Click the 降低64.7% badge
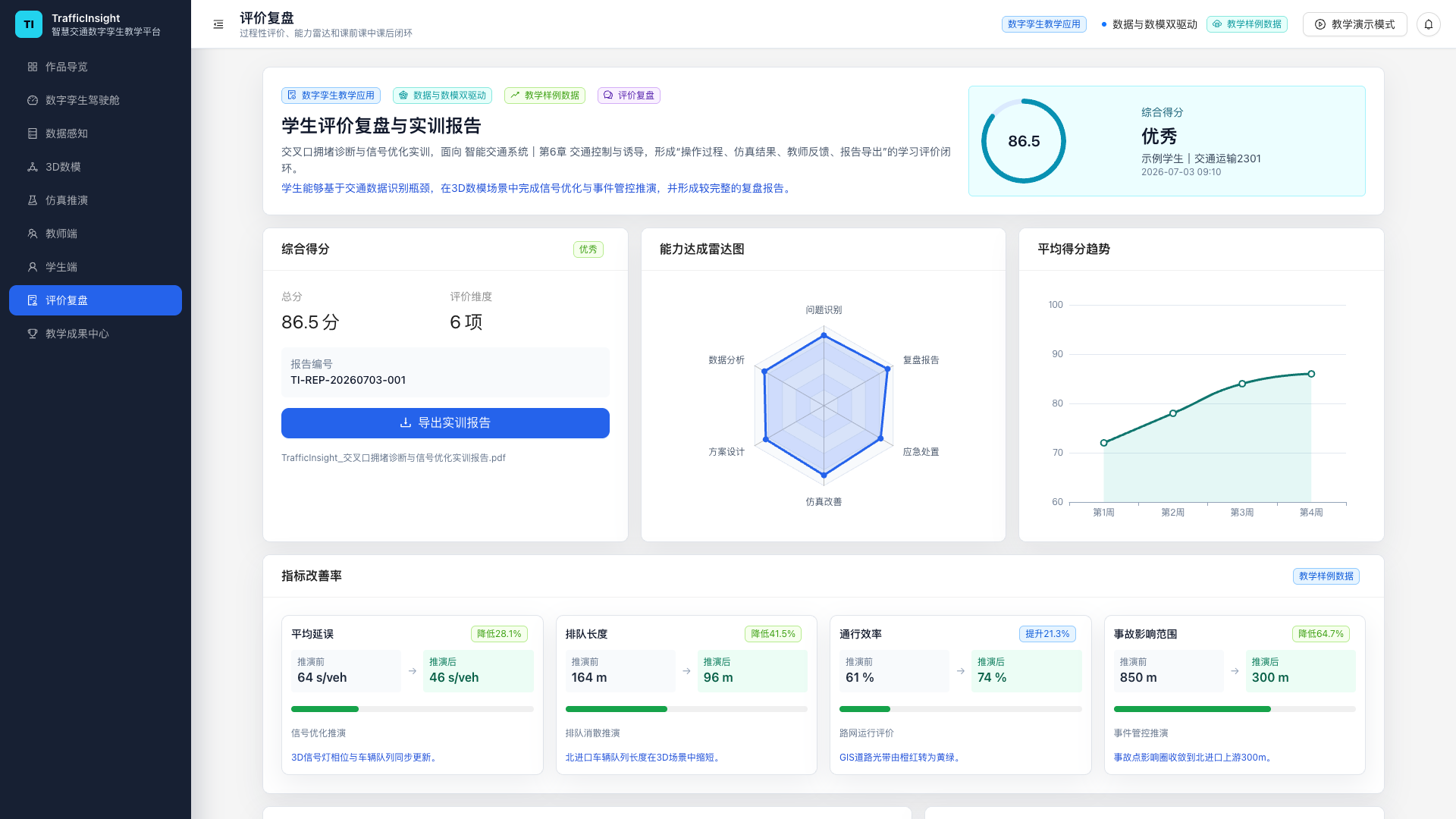Image resolution: width=1456 pixels, height=819 pixels. (x=1321, y=634)
